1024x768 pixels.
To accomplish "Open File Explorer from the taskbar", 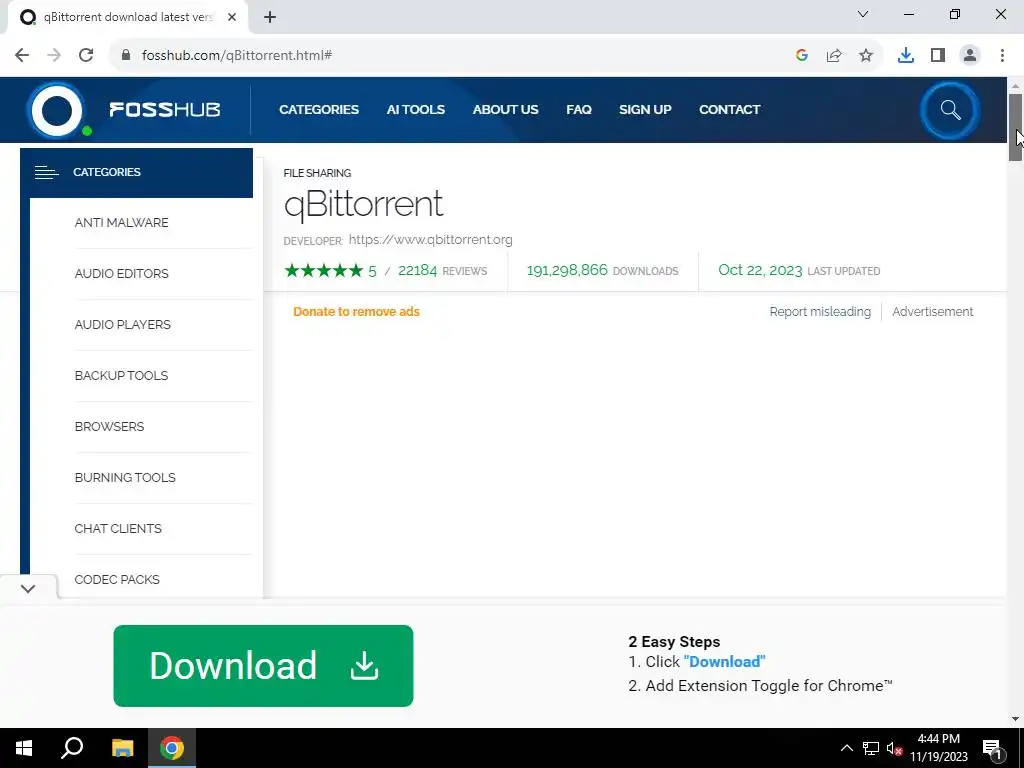I will [x=122, y=748].
